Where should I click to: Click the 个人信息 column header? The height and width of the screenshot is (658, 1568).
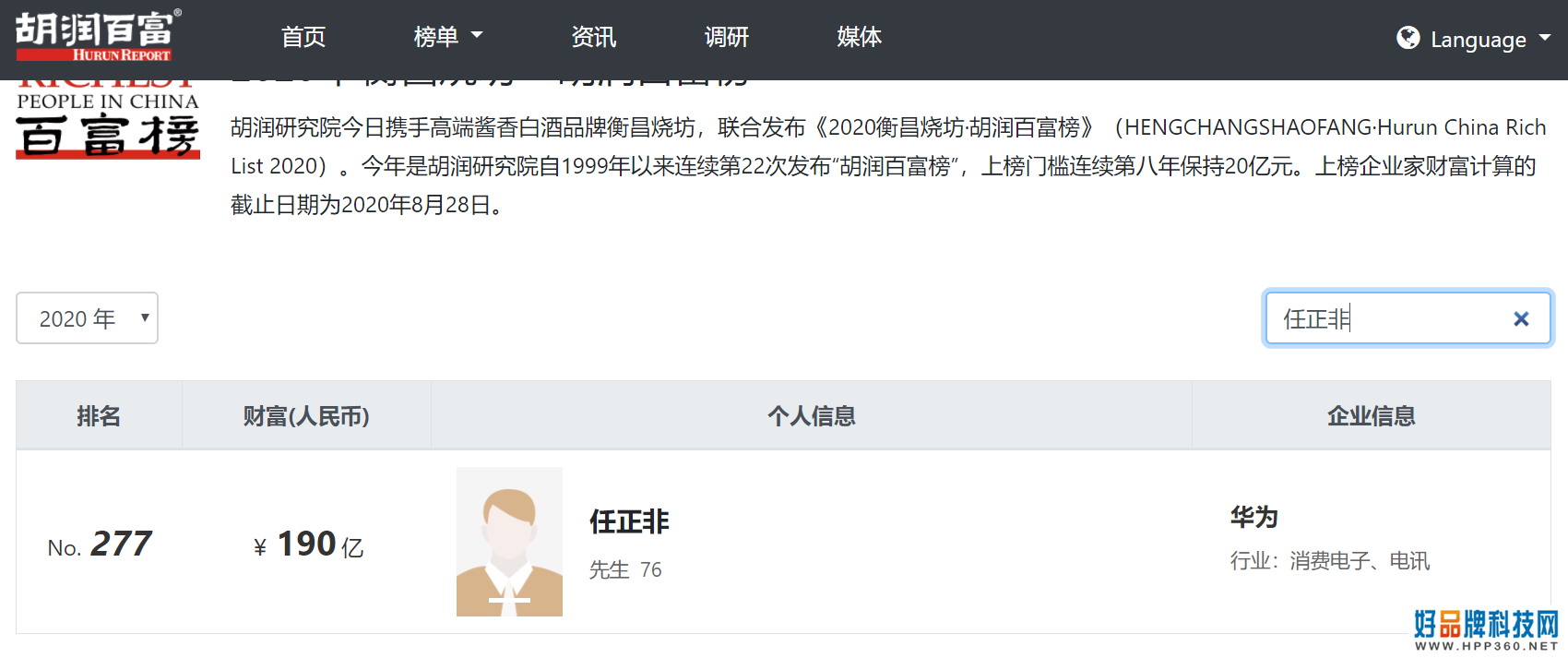coord(811,416)
